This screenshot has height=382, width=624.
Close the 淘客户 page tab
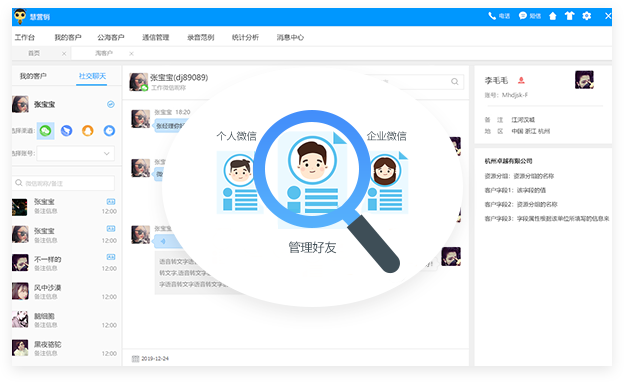(131, 53)
